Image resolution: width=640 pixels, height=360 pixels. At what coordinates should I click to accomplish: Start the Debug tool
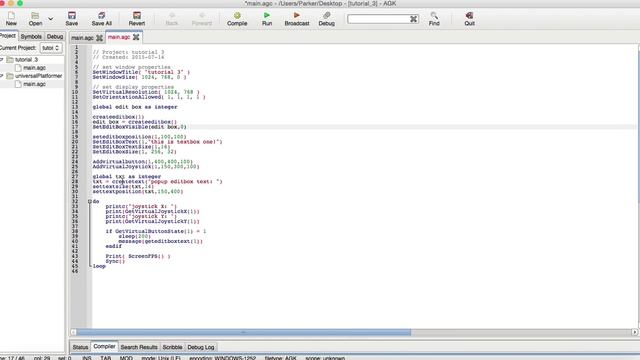(x=327, y=18)
